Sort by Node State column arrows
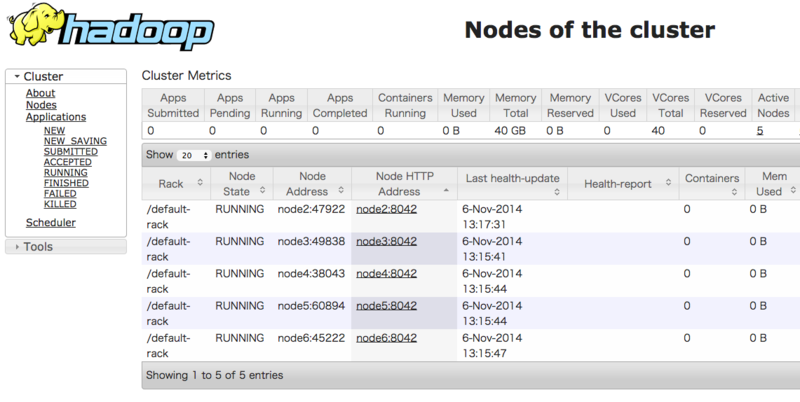 pyautogui.click(x=262, y=190)
